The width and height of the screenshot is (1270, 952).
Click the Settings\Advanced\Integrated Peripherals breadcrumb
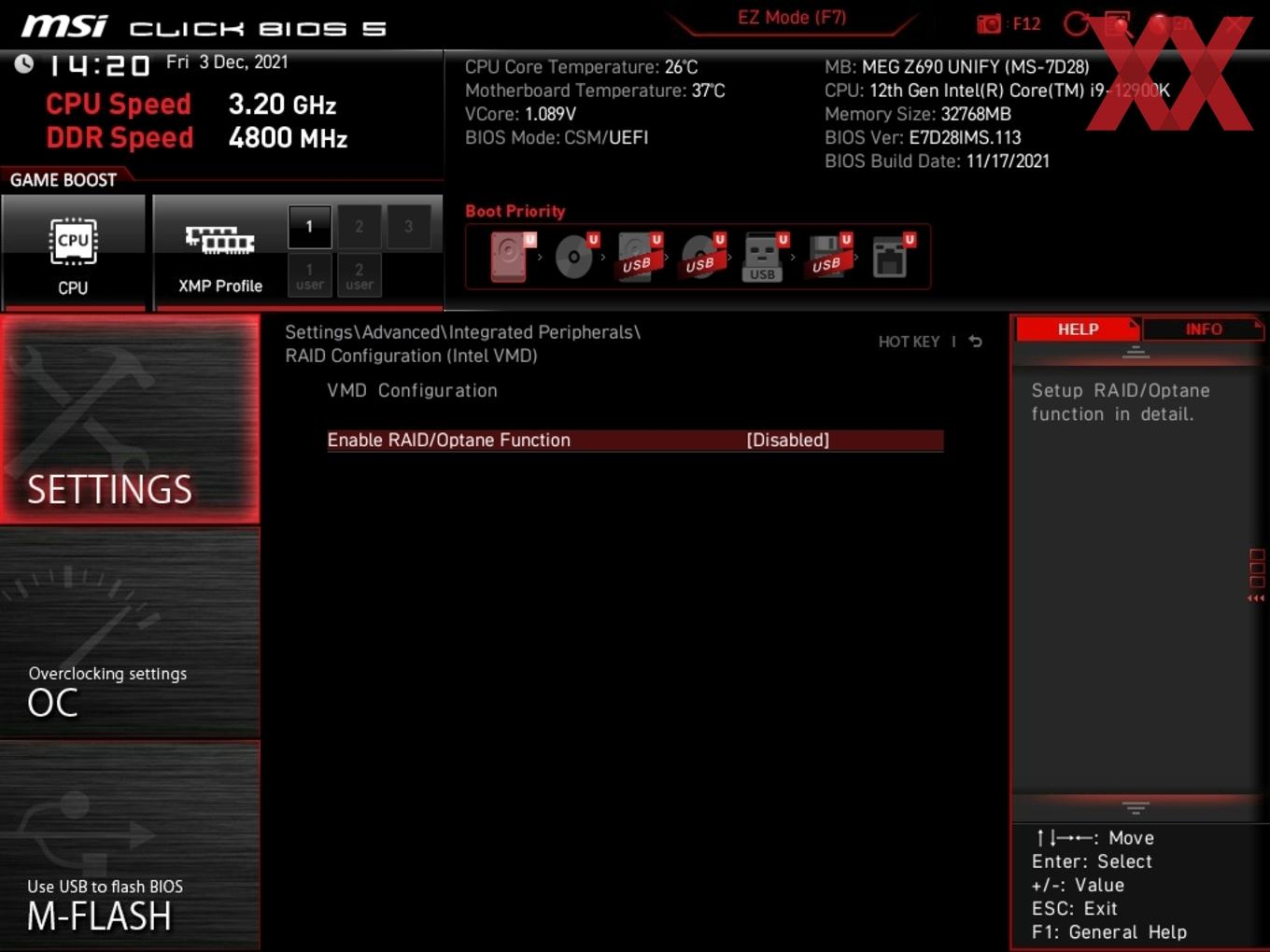[x=462, y=332]
